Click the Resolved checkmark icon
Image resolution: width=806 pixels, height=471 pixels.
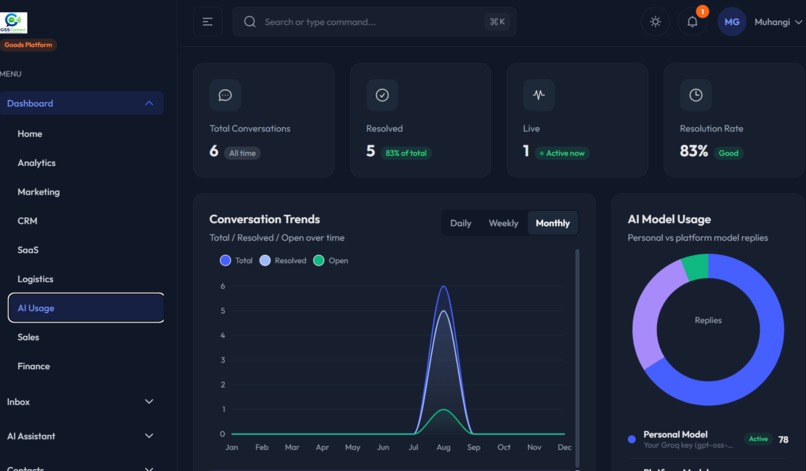click(x=382, y=95)
